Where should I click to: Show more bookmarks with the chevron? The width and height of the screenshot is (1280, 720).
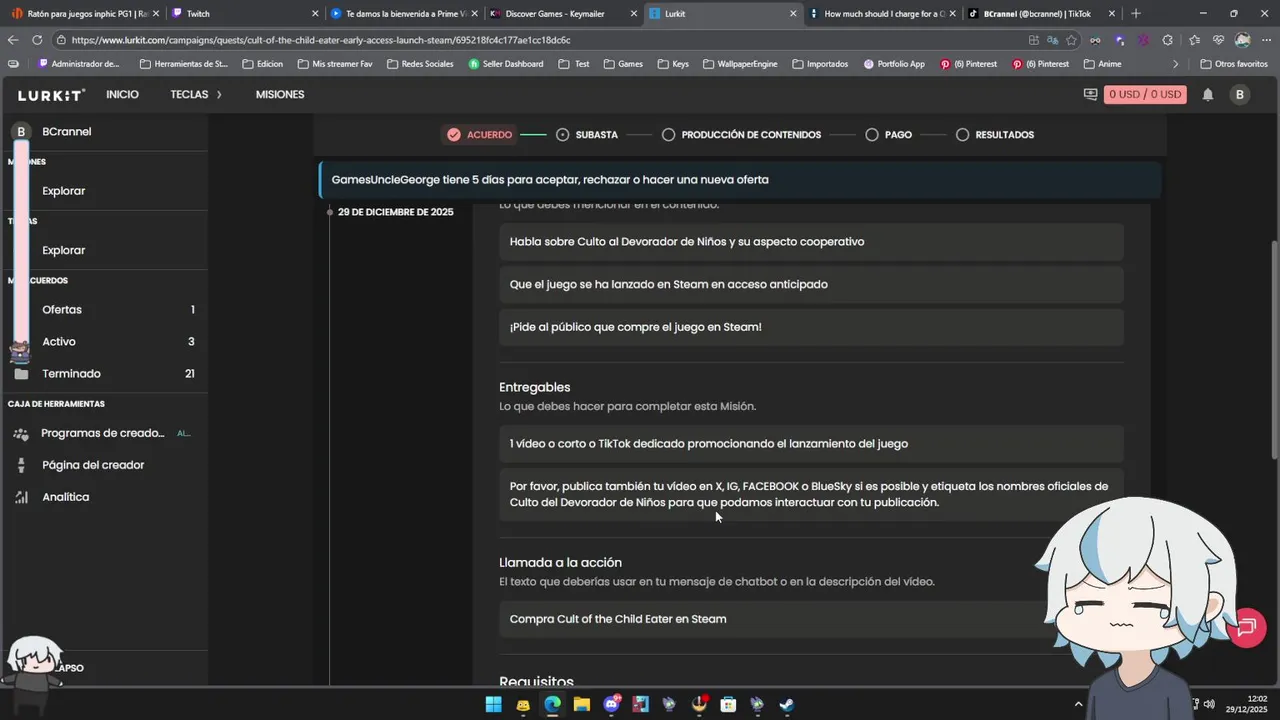click(x=1175, y=64)
